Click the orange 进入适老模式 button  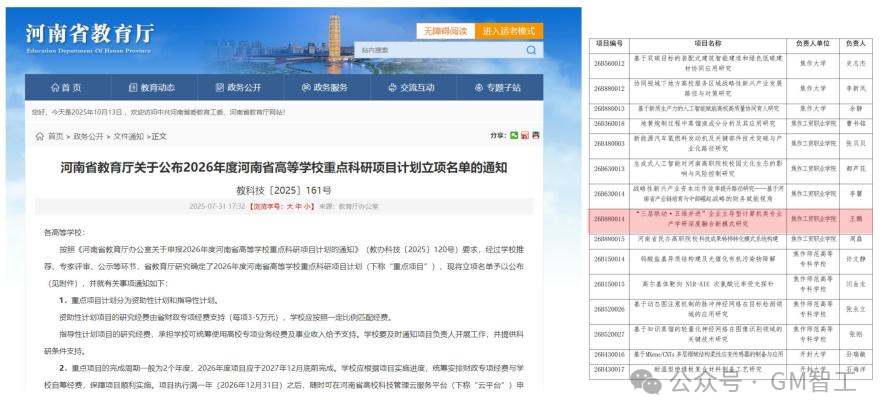[x=509, y=31]
